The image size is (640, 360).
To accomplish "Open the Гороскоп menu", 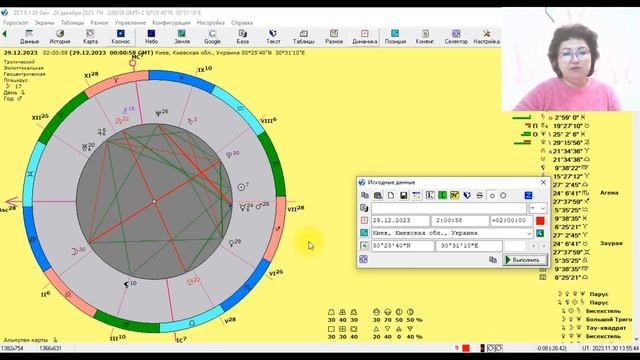I will pyautogui.click(x=16, y=23).
